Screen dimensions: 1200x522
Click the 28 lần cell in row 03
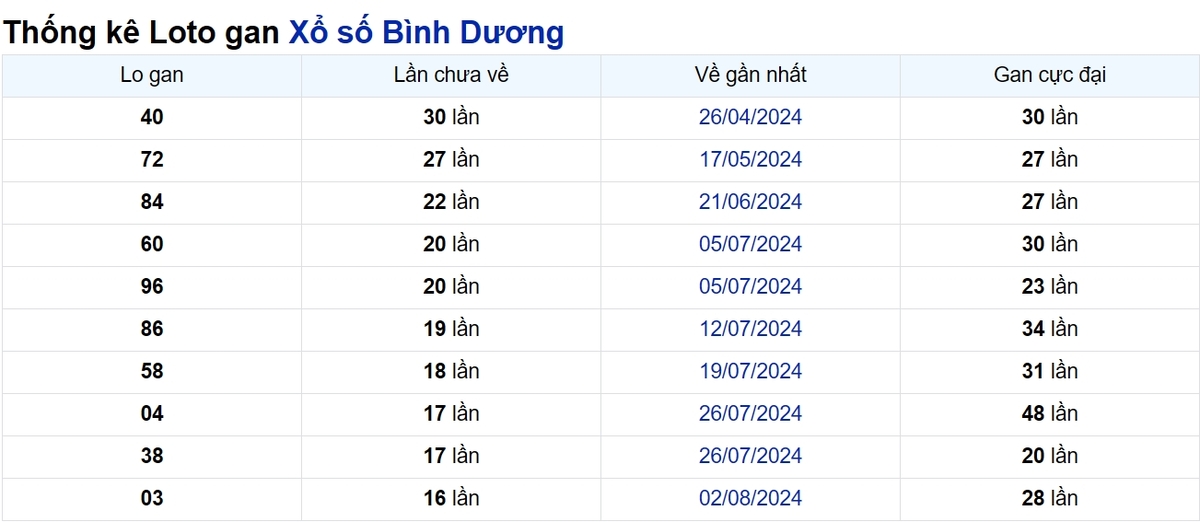(1050, 498)
